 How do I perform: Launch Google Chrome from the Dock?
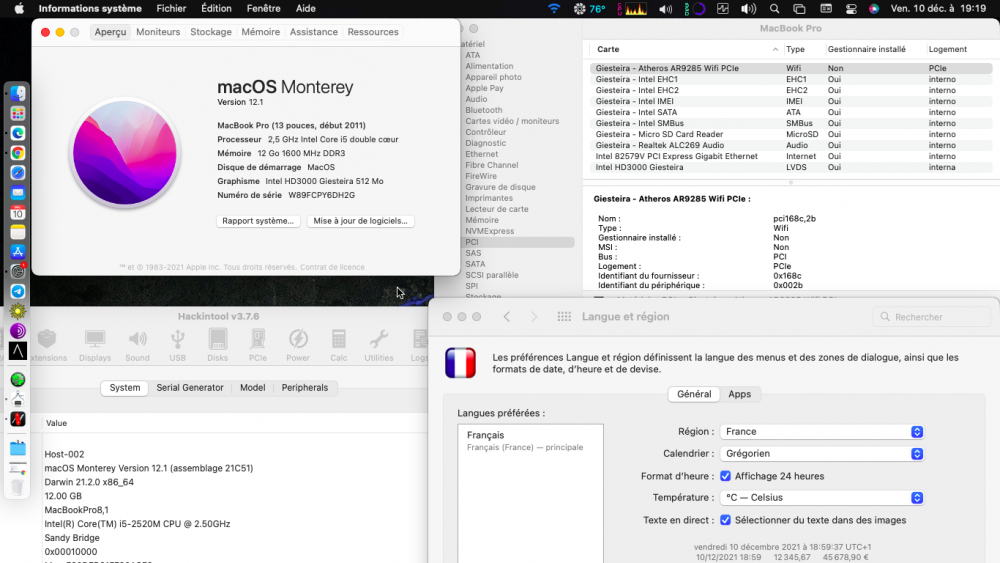pos(18,152)
